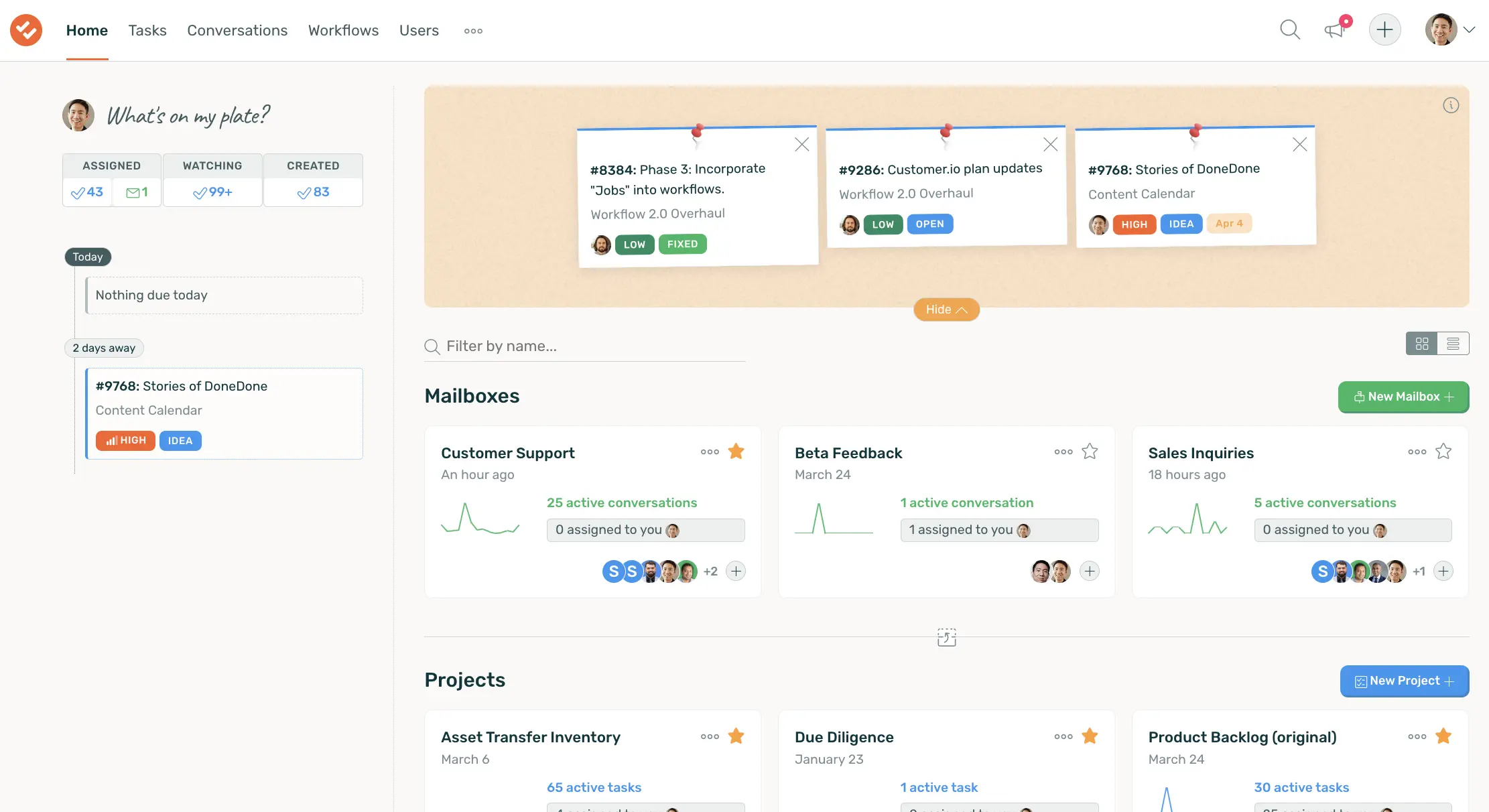Open 65 active tasks link

pyautogui.click(x=594, y=788)
